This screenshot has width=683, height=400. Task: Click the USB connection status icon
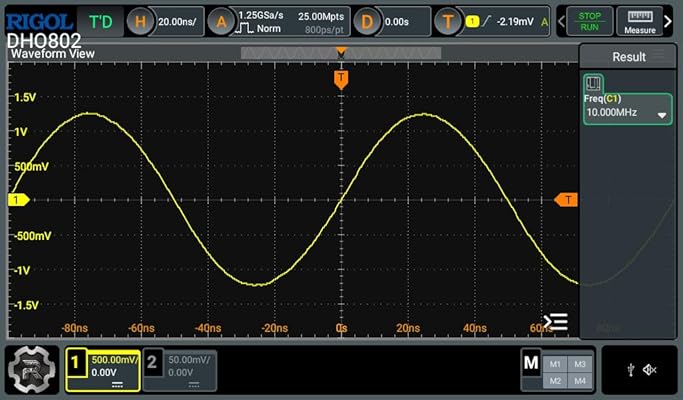(630, 370)
